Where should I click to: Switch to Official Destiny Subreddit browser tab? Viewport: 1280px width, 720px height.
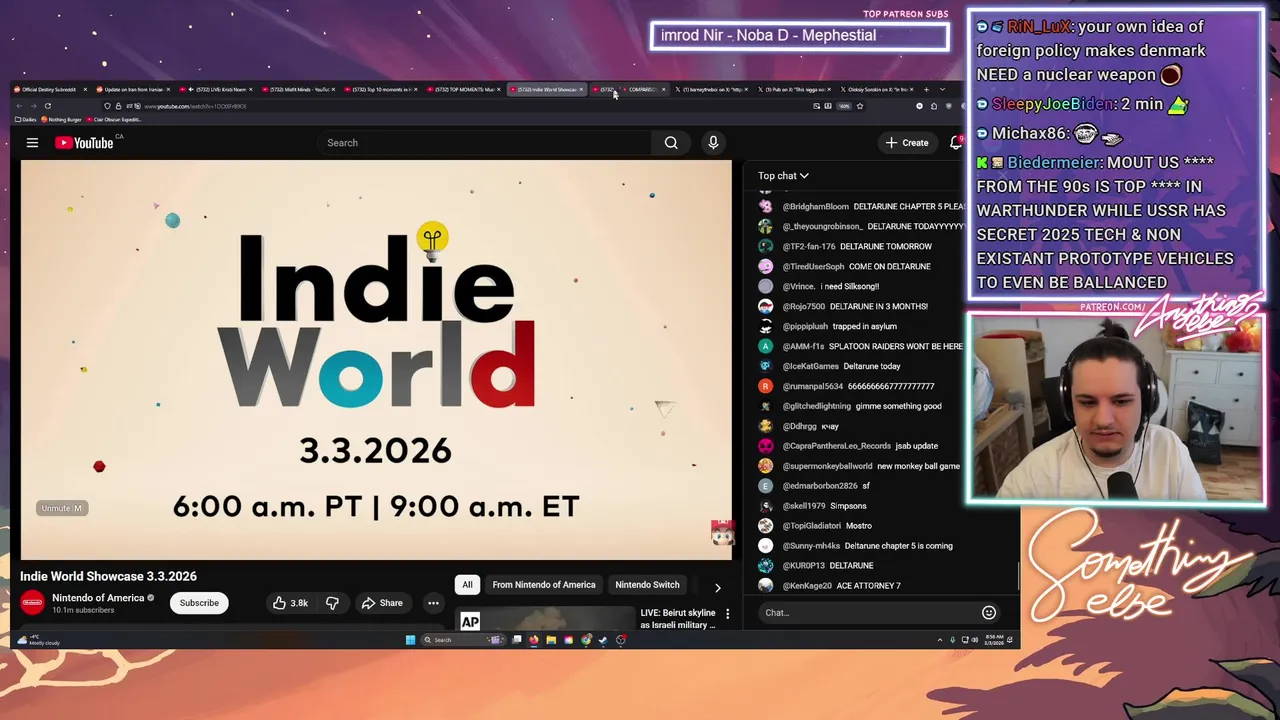(50, 90)
